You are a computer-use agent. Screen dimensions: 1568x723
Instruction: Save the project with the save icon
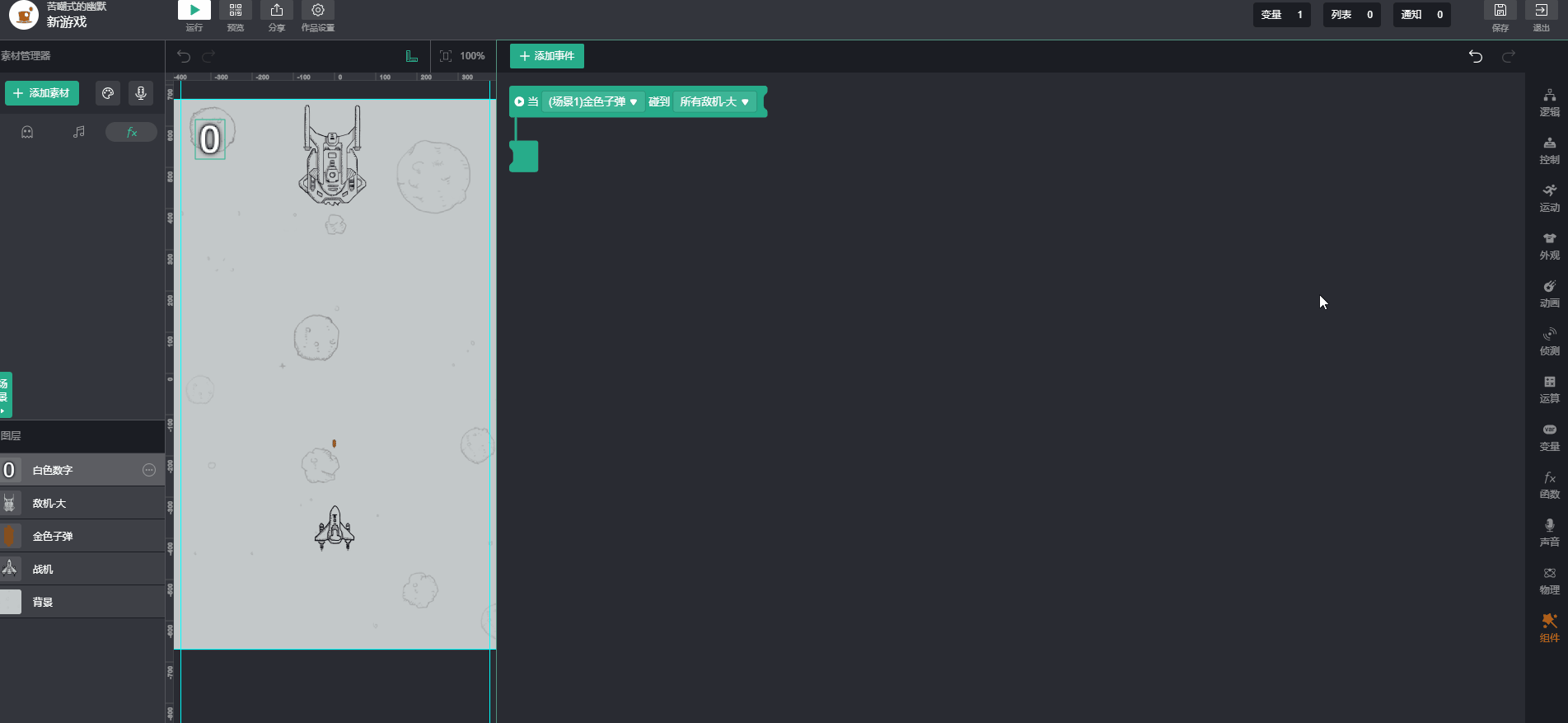point(1500,10)
